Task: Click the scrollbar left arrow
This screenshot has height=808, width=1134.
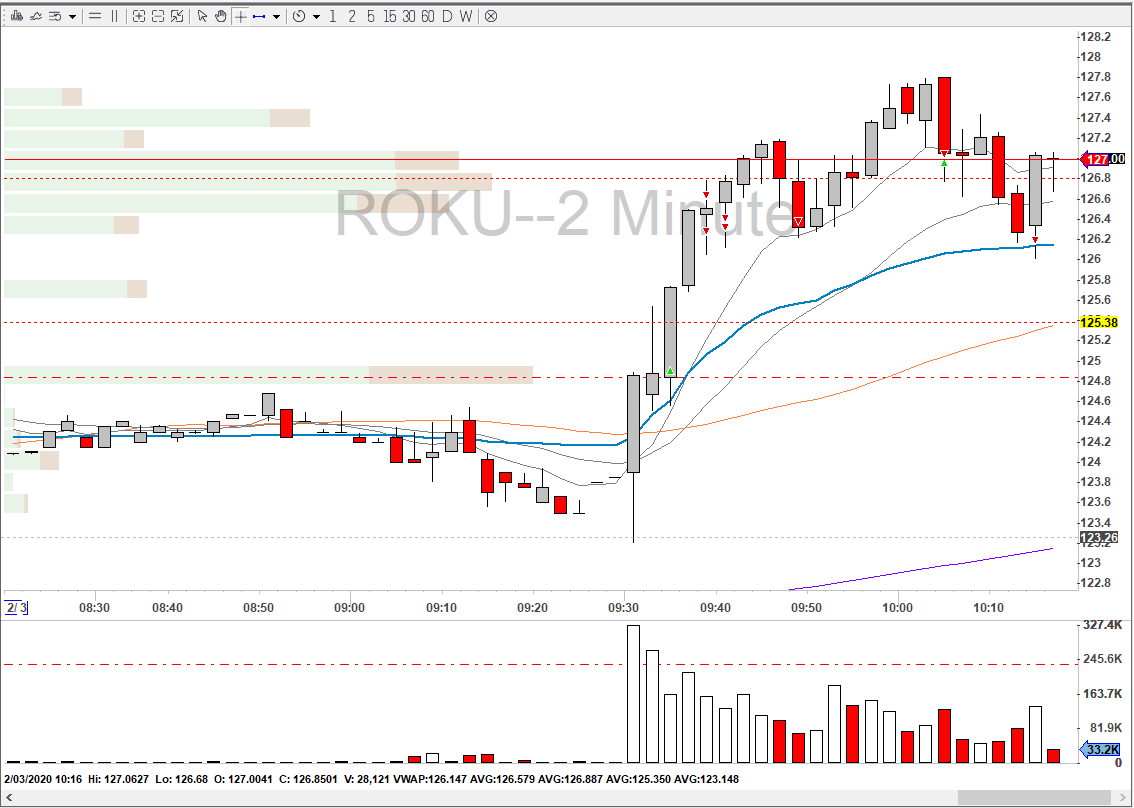Action: pyautogui.click(x=9, y=797)
